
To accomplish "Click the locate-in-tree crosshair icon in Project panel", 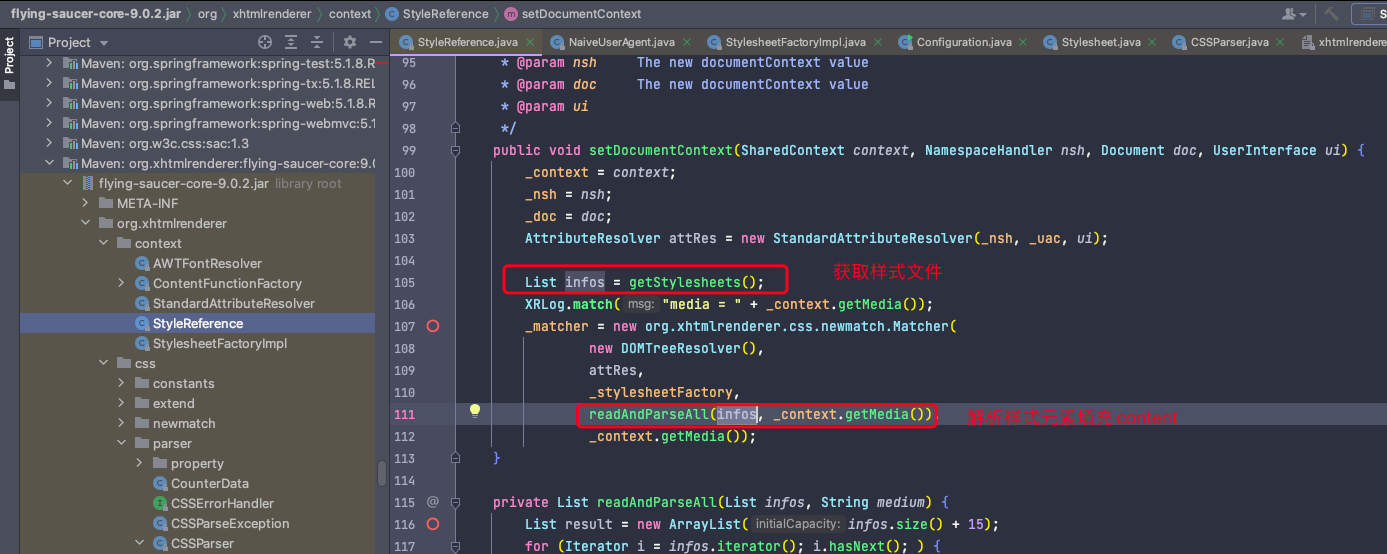I will pos(265,42).
